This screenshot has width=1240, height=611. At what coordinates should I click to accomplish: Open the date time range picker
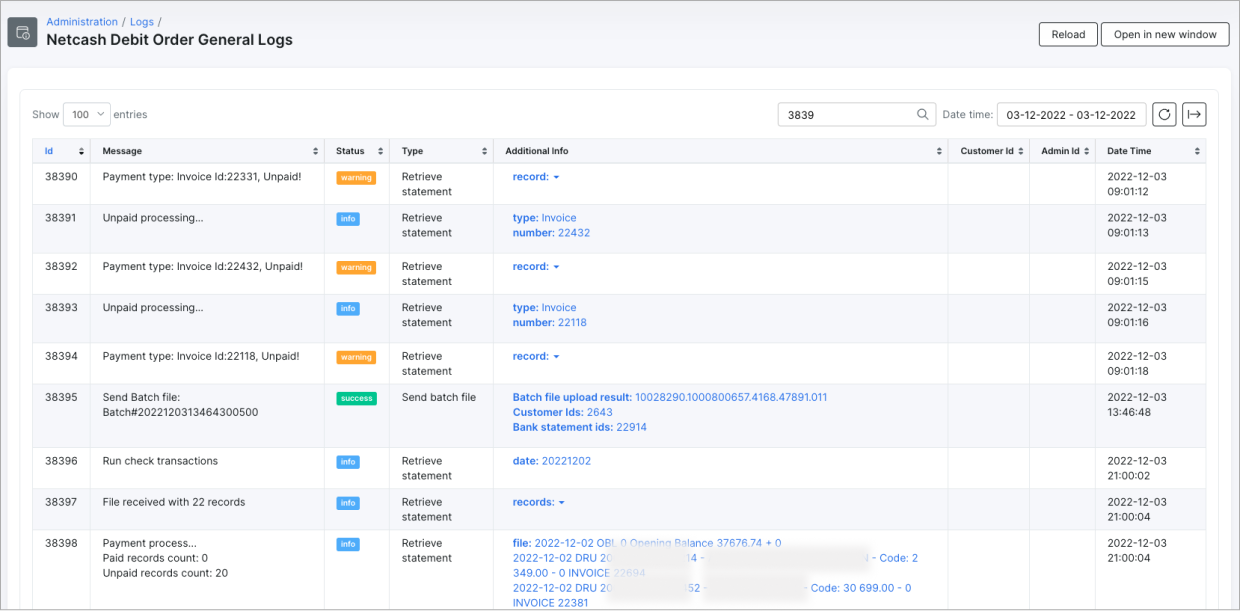pos(1070,115)
